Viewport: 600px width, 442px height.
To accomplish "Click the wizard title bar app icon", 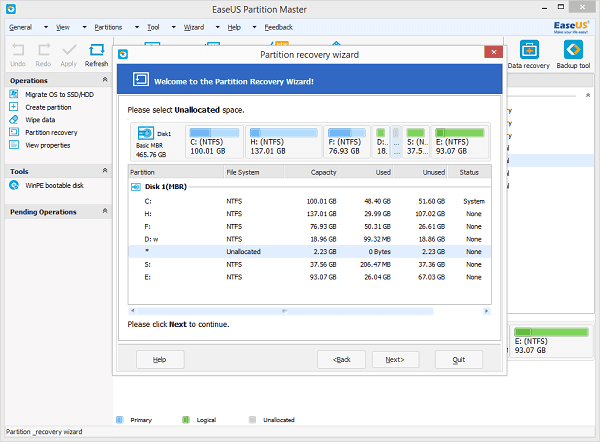I will (x=123, y=54).
